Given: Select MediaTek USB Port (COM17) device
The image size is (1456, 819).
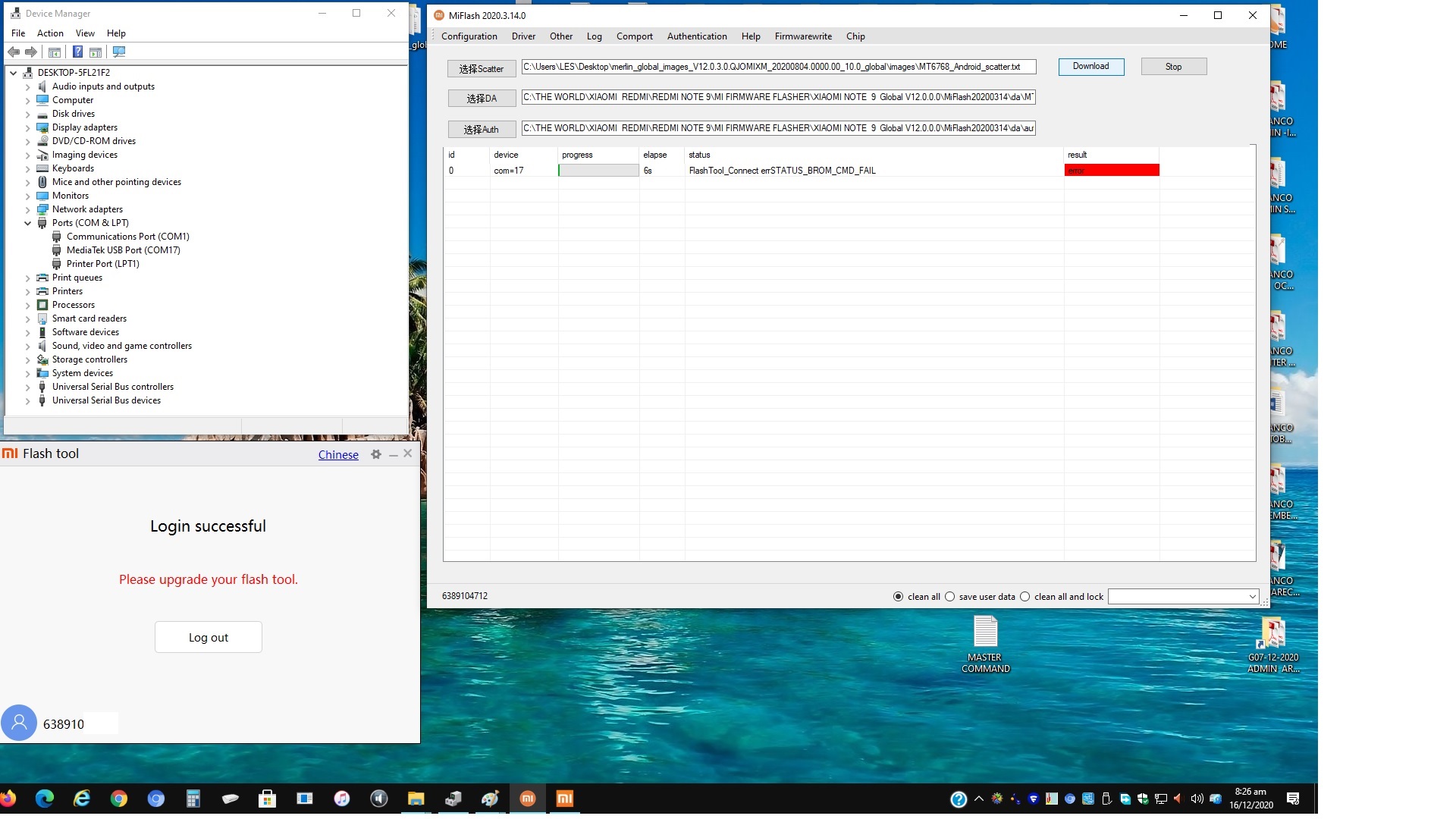Looking at the screenshot, I should pyautogui.click(x=123, y=250).
